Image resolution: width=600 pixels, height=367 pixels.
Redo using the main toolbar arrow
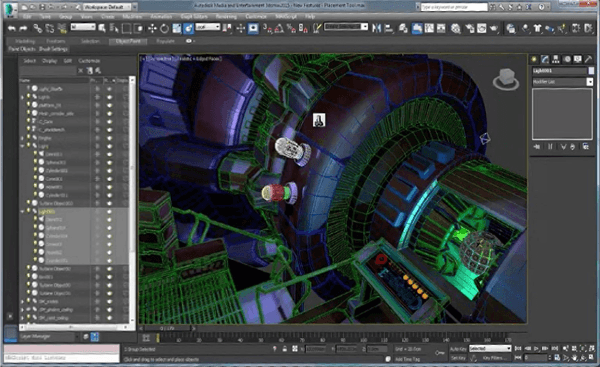click(23, 28)
